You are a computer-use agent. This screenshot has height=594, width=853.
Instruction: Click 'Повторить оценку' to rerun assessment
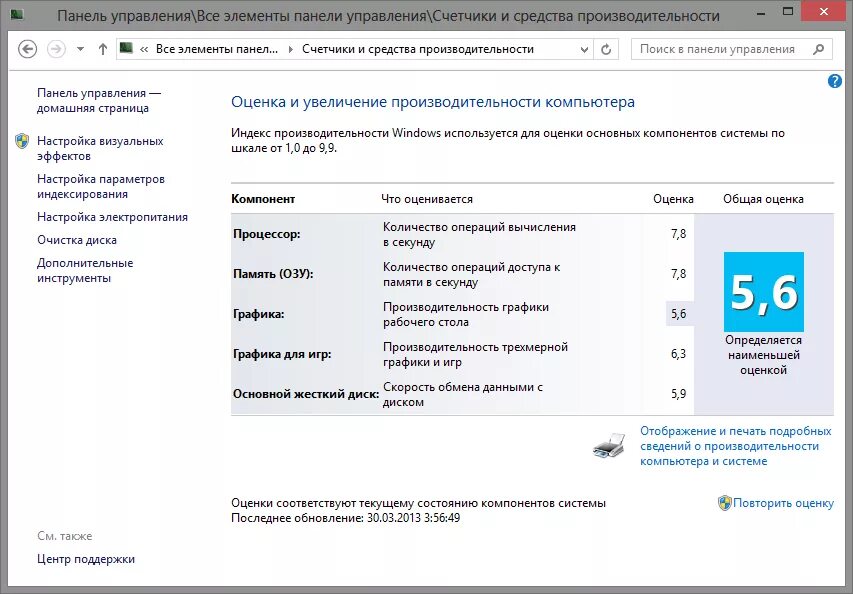[783, 503]
